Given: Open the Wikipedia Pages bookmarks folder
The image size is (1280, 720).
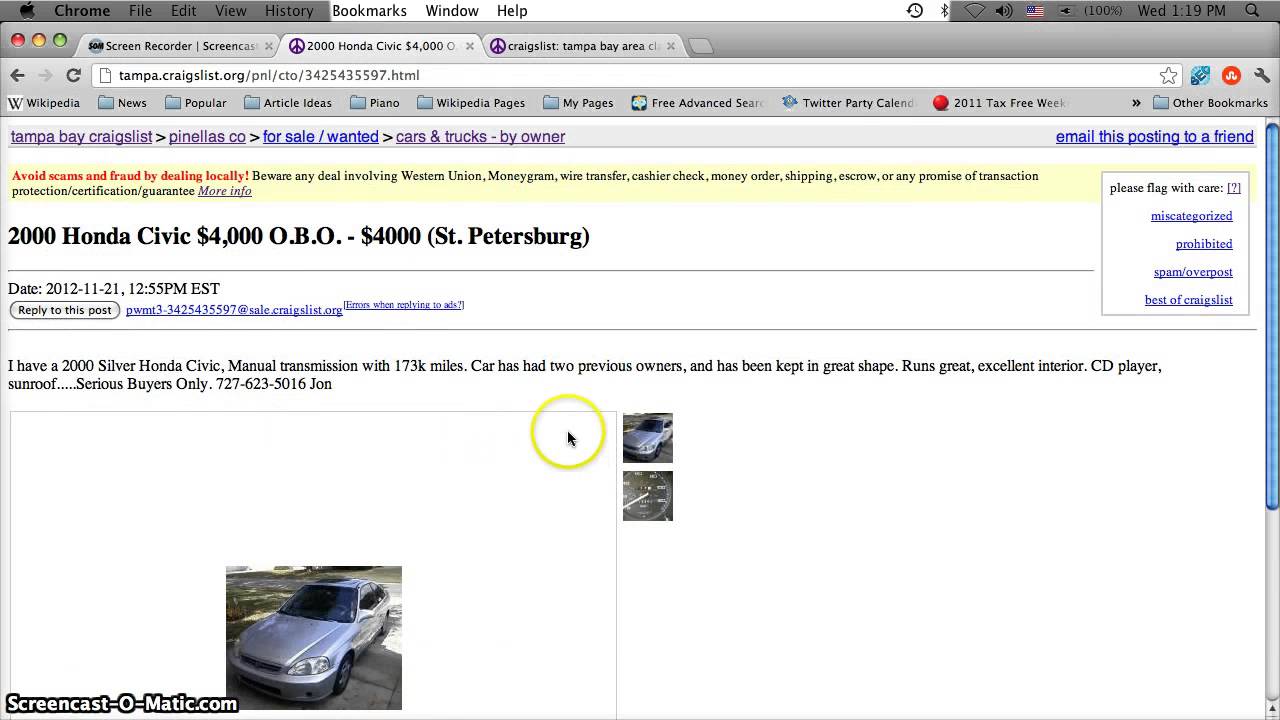Looking at the screenshot, I should point(471,103).
